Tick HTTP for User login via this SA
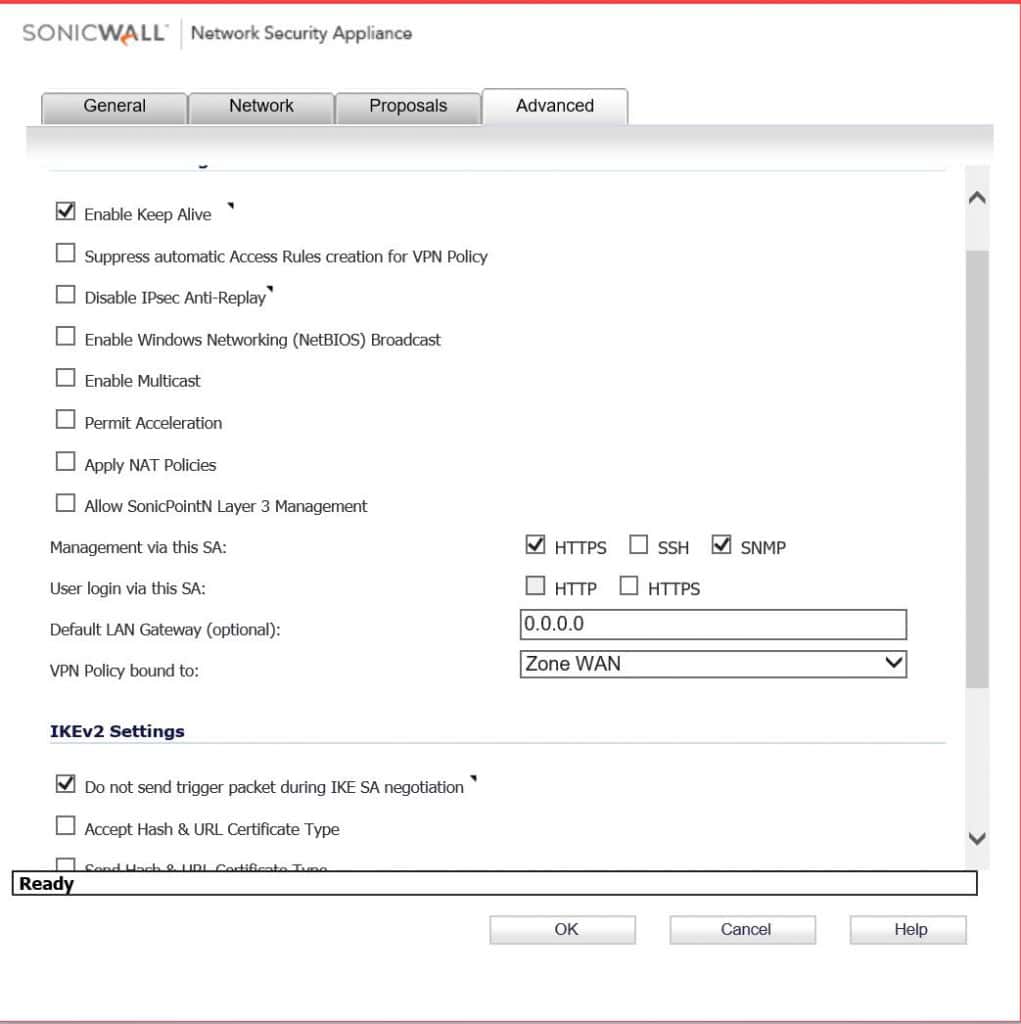This screenshot has width=1021, height=1024. pyautogui.click(x=535, y=586)
